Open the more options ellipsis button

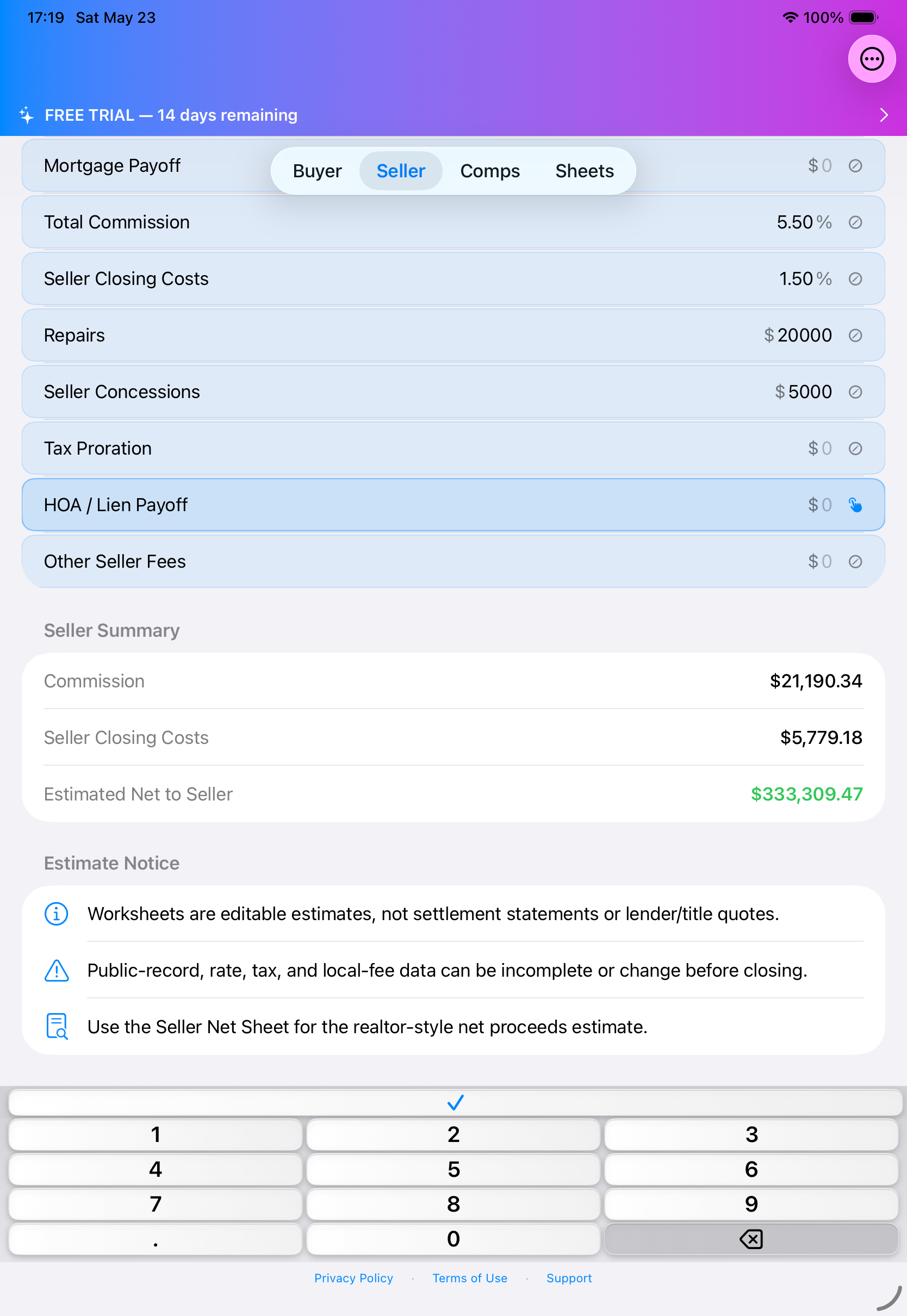pyautogui.click(x=871, y=59)
